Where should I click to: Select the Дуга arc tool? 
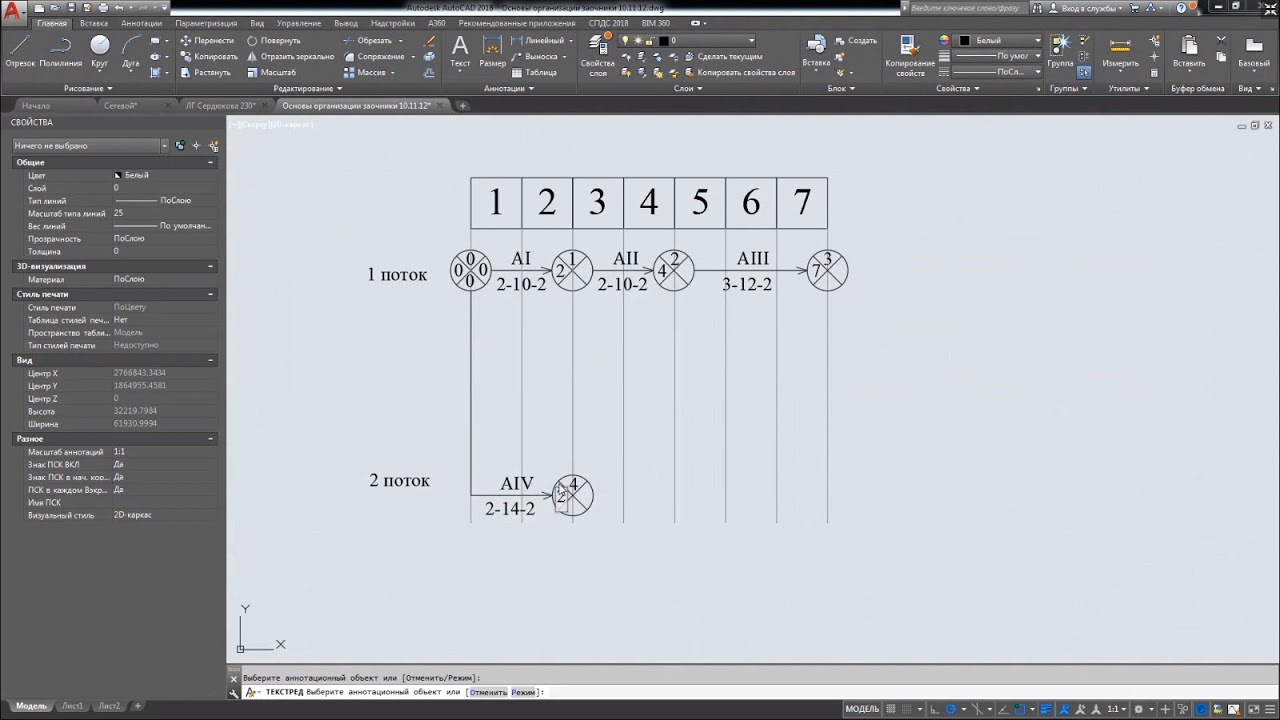[x=131, y=51]
